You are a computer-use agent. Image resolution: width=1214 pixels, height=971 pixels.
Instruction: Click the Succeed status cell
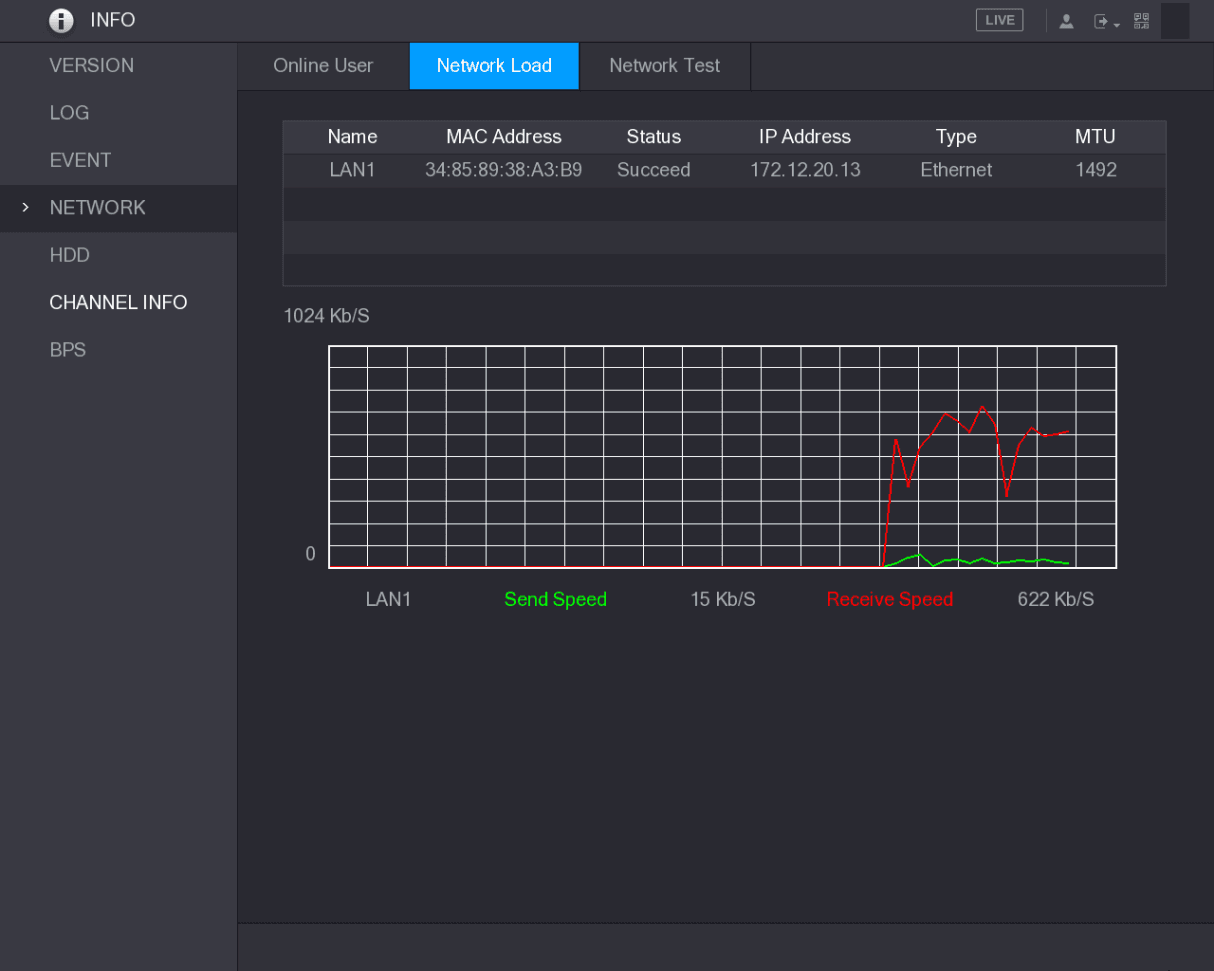coord(654,170)
